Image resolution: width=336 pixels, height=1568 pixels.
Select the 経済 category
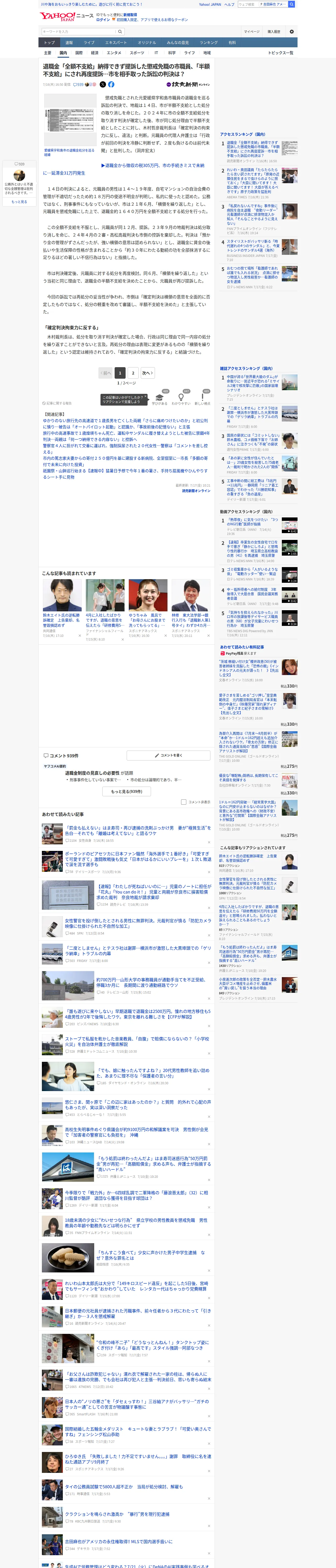(94, 53)
